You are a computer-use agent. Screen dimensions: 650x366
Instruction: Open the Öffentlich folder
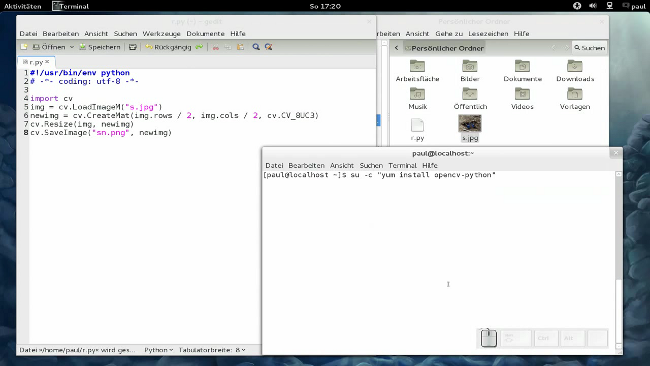click(470, 99)
